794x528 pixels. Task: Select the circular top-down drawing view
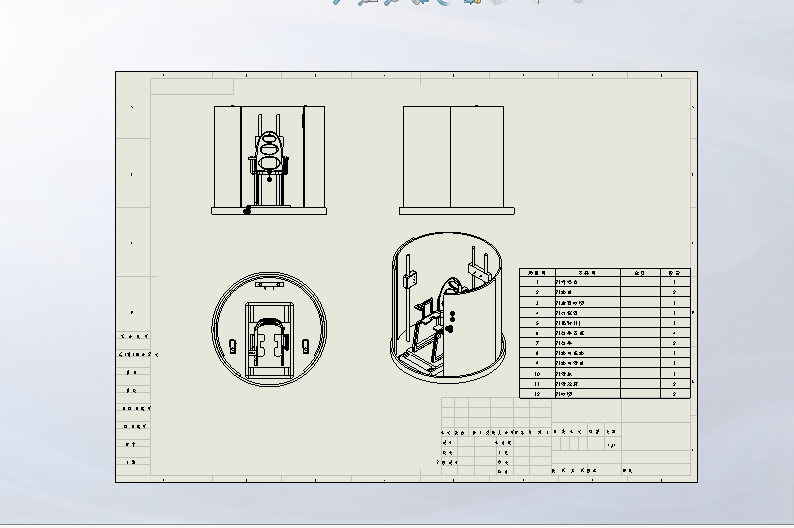pyautogui.click(x=269, y=330)
